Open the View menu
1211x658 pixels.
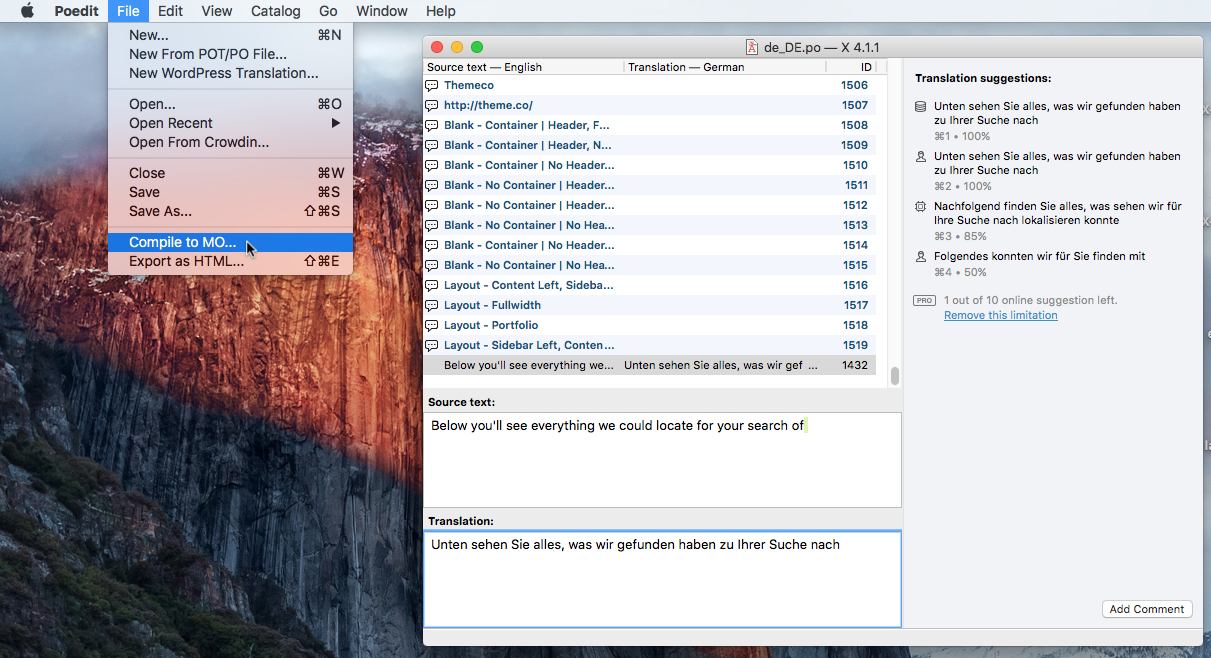216,11
